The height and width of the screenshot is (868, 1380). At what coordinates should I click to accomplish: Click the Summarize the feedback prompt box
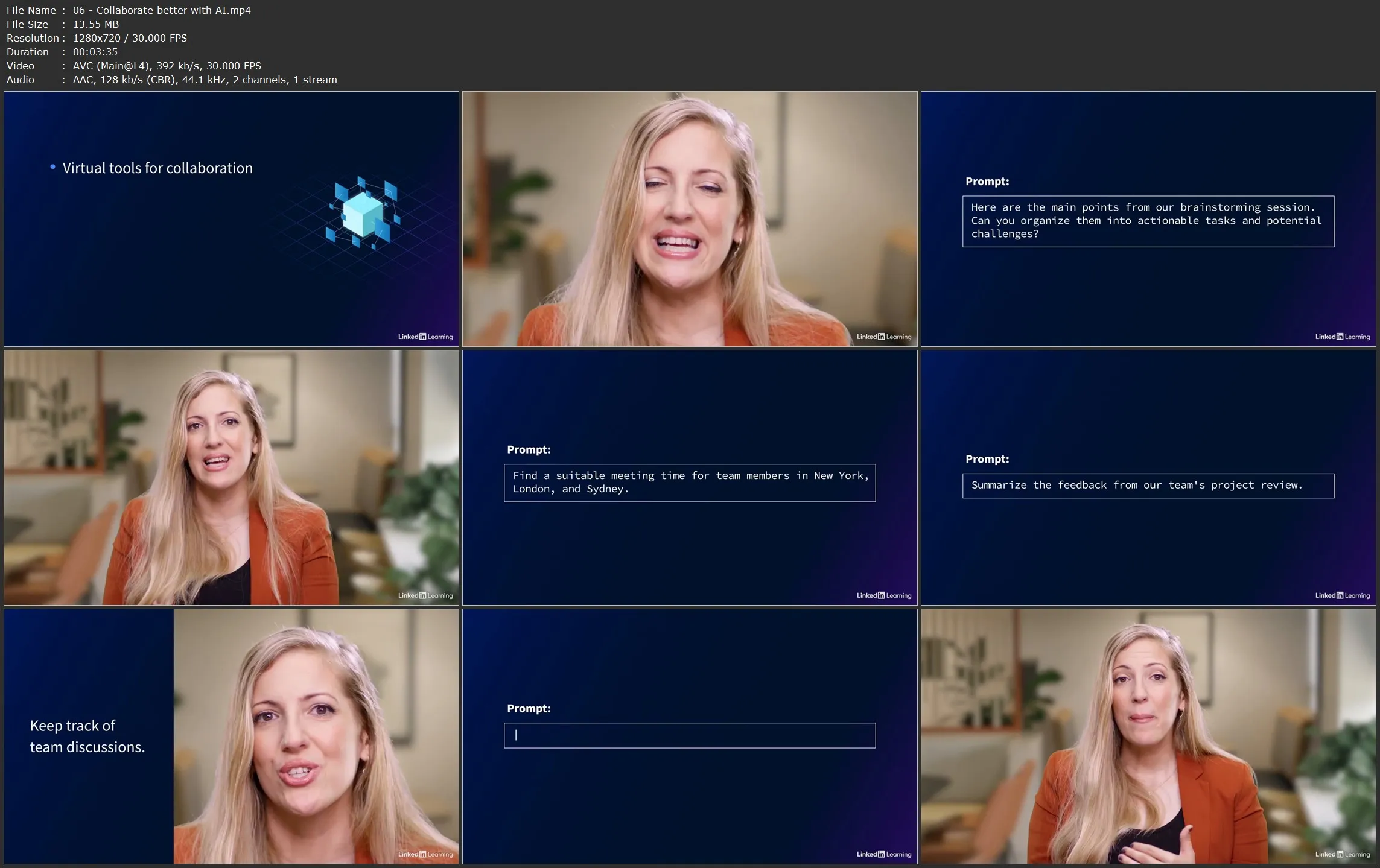click(x=1148, y=486)
